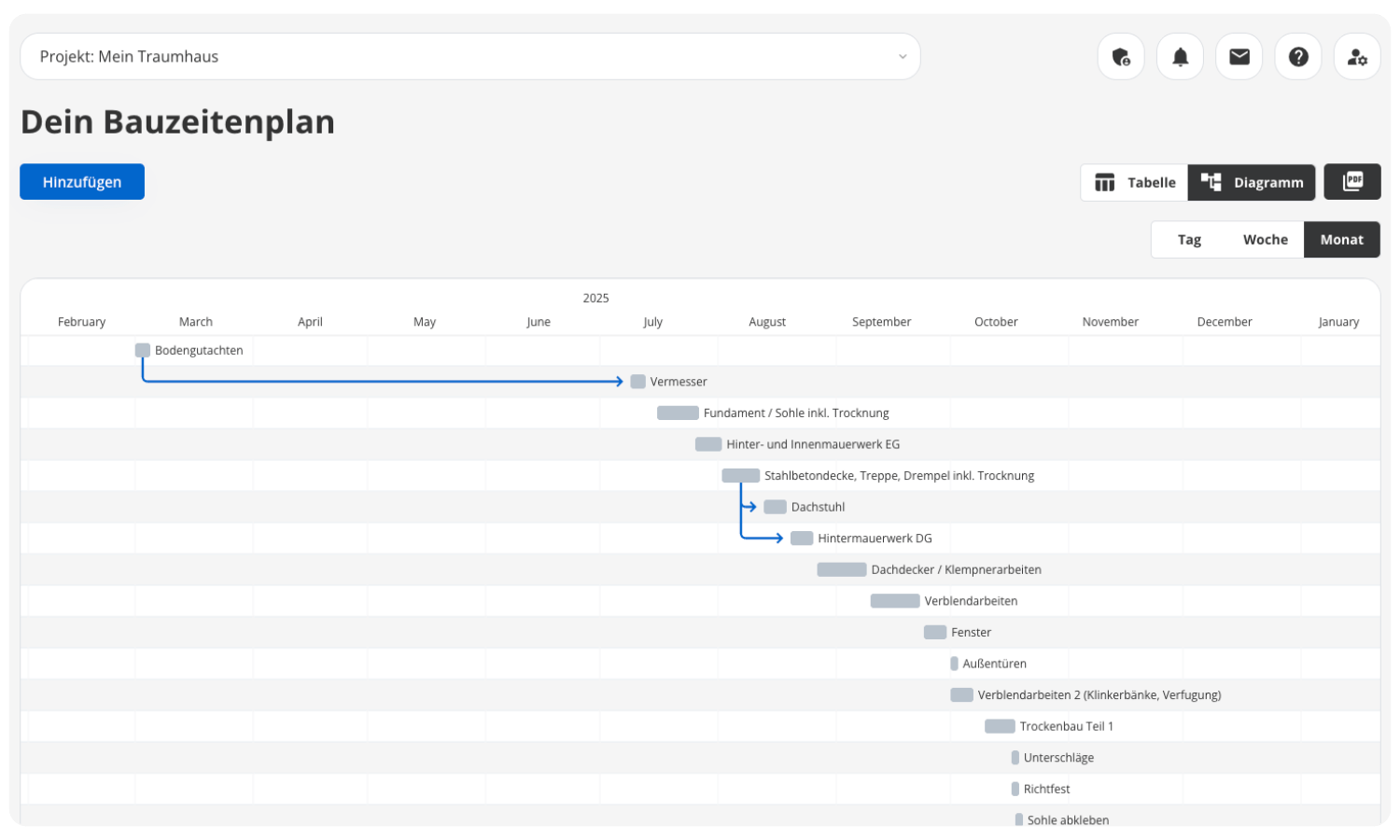Set timeline scale to Tag
1400x840 pixels.
click(1189, 240)
